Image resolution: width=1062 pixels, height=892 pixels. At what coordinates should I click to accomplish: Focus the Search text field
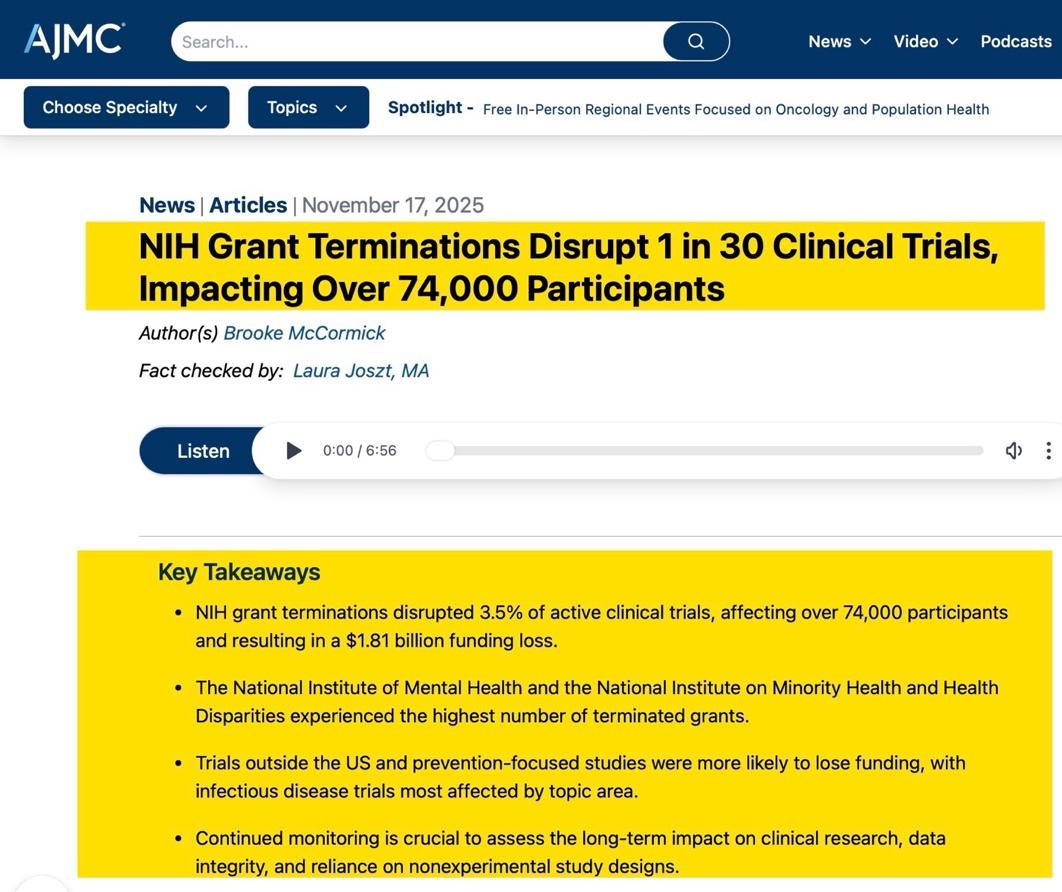pyautogui.click(x=416, y=42)
